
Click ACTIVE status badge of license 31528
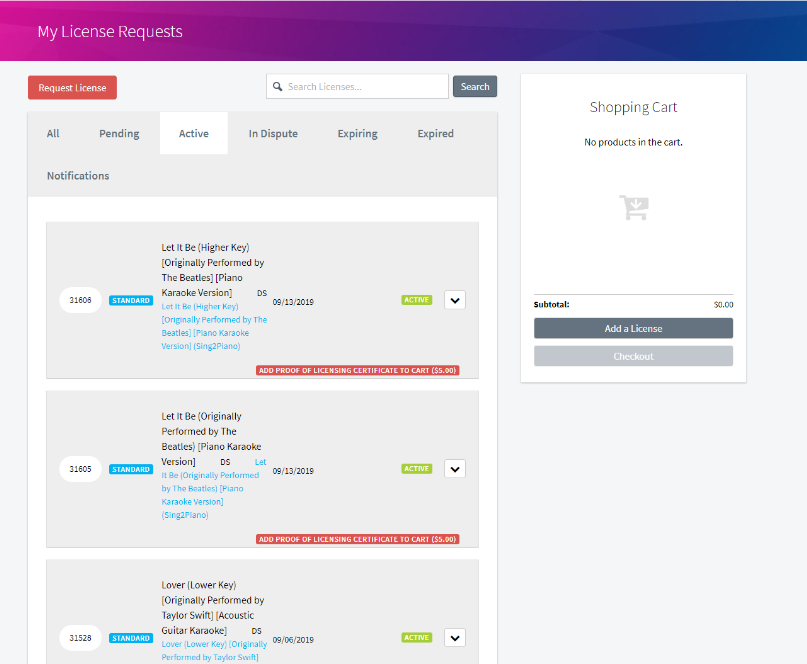coord(416,637)
